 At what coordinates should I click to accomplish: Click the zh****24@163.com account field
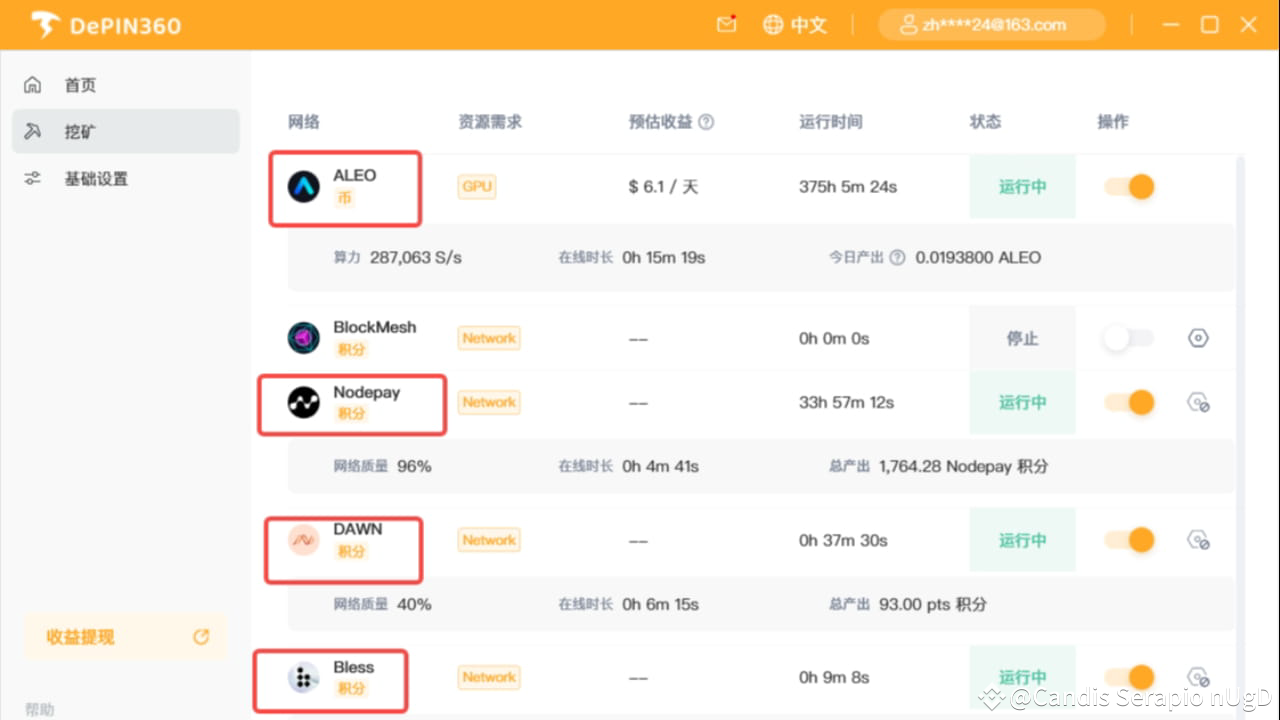pos(991,24)
